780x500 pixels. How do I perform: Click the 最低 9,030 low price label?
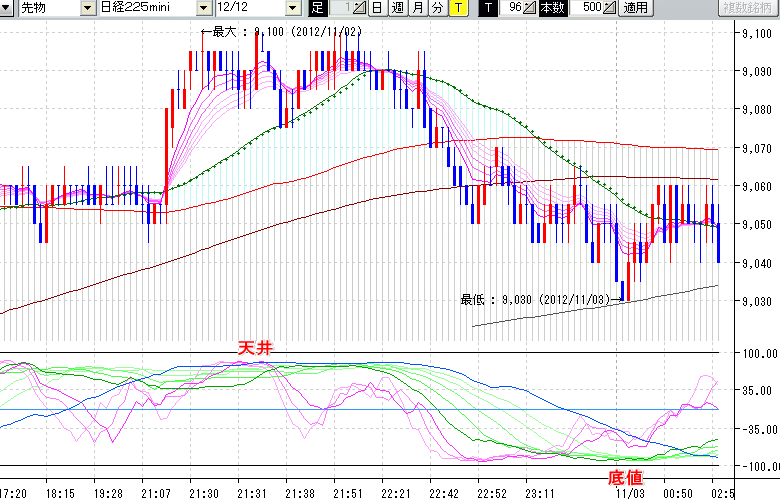[539, 298]
